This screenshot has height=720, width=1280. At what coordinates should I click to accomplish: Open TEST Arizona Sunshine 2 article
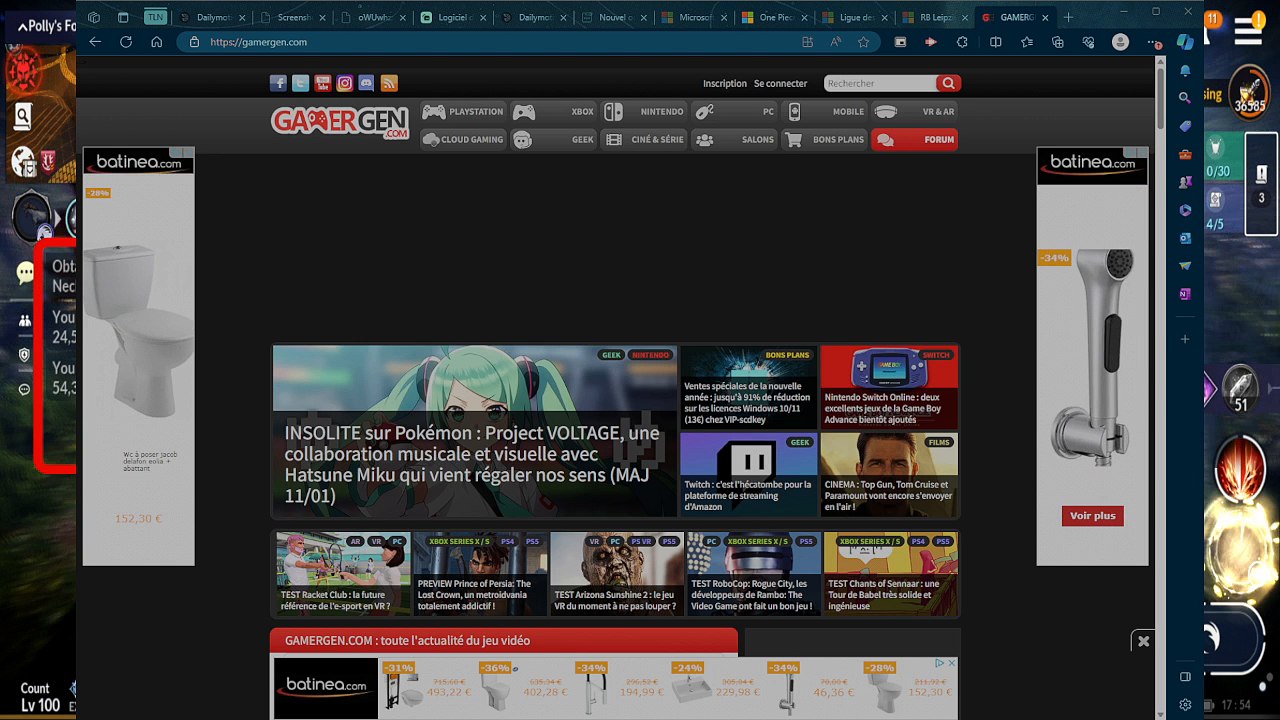617,574
